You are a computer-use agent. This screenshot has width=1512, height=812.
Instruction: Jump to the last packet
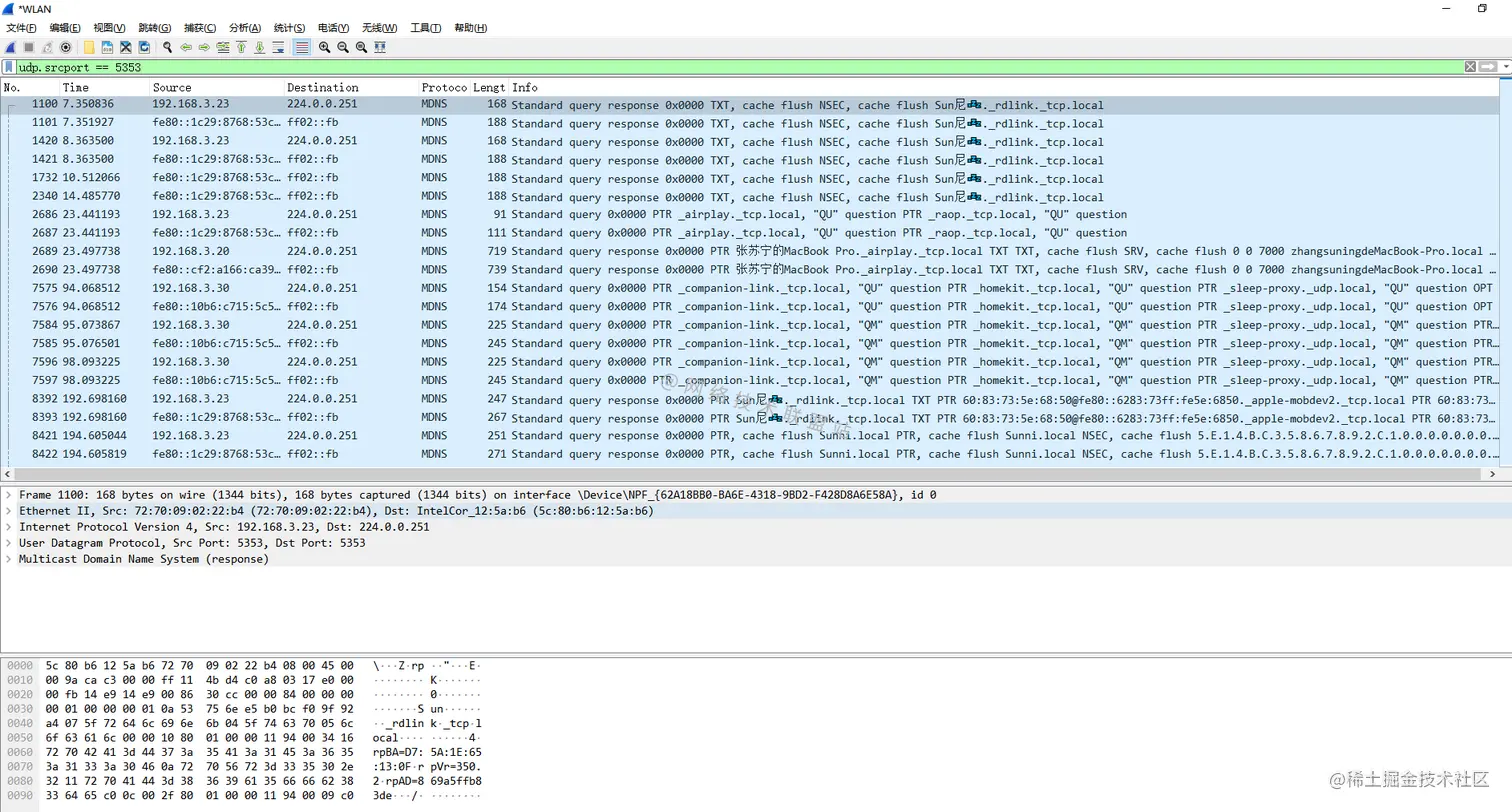[260, 47]
